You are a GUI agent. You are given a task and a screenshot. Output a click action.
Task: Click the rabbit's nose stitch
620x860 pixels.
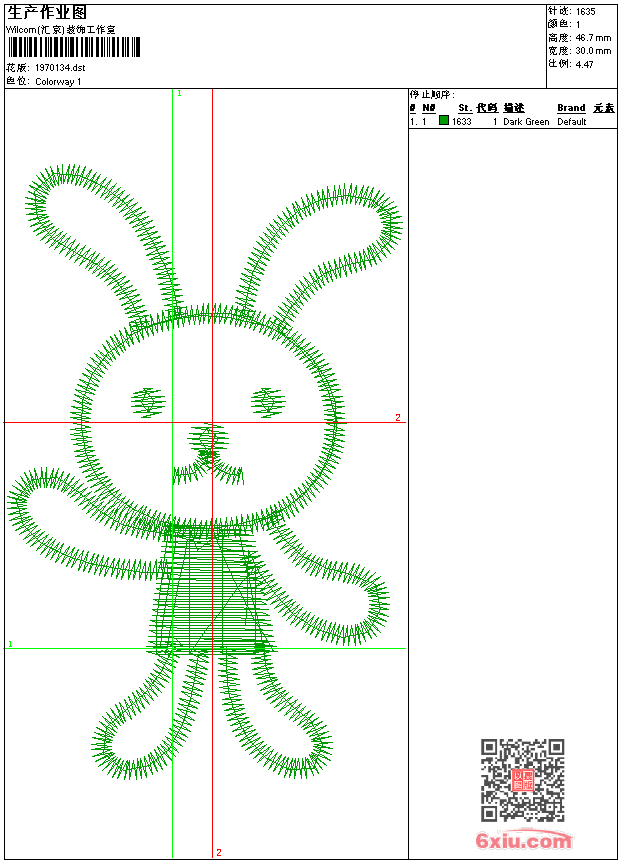click(208, 438)
